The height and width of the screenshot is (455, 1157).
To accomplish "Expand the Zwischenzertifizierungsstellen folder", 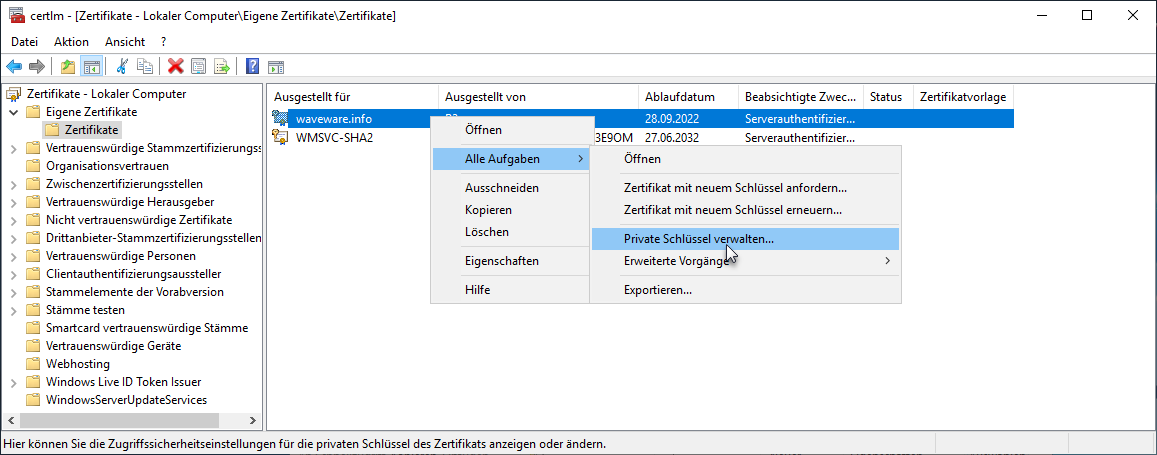I will [13, 184].
